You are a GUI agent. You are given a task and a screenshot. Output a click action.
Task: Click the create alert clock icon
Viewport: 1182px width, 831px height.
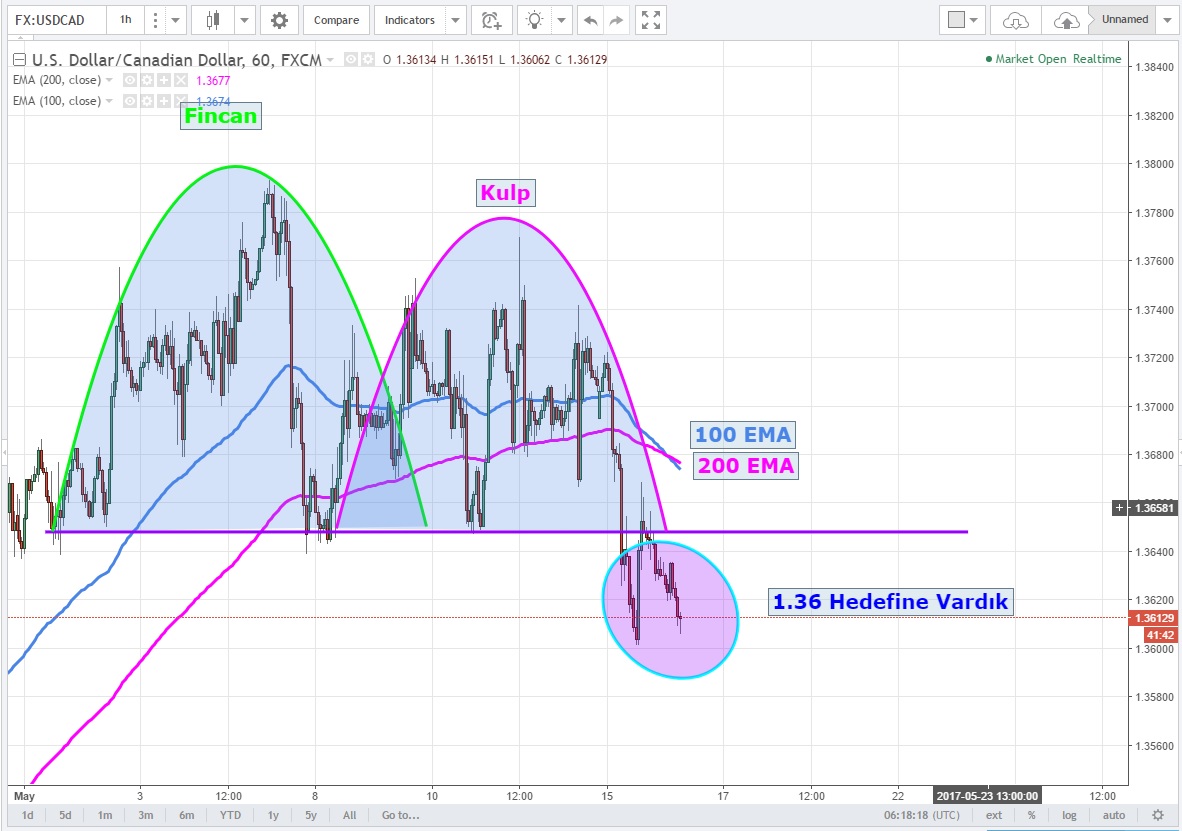coord(489,20)
